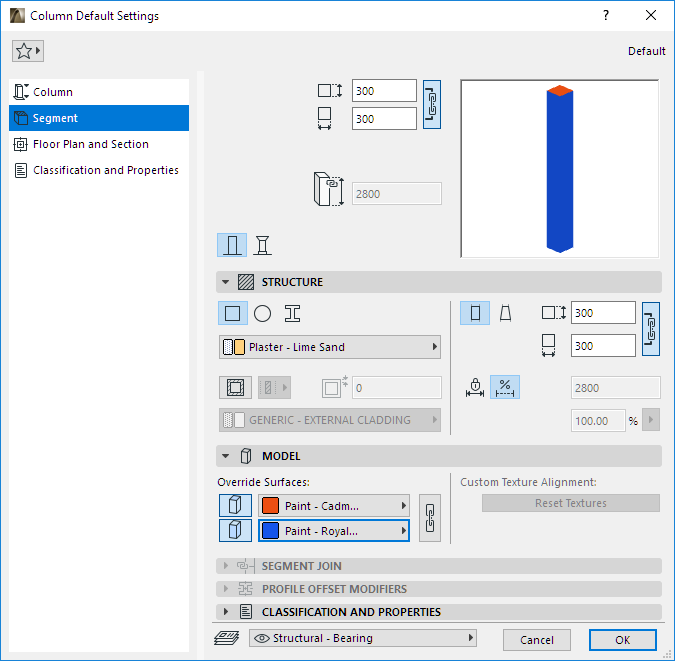
Task: Choose the complex profile I-beam shape
Action: point(292,313)
